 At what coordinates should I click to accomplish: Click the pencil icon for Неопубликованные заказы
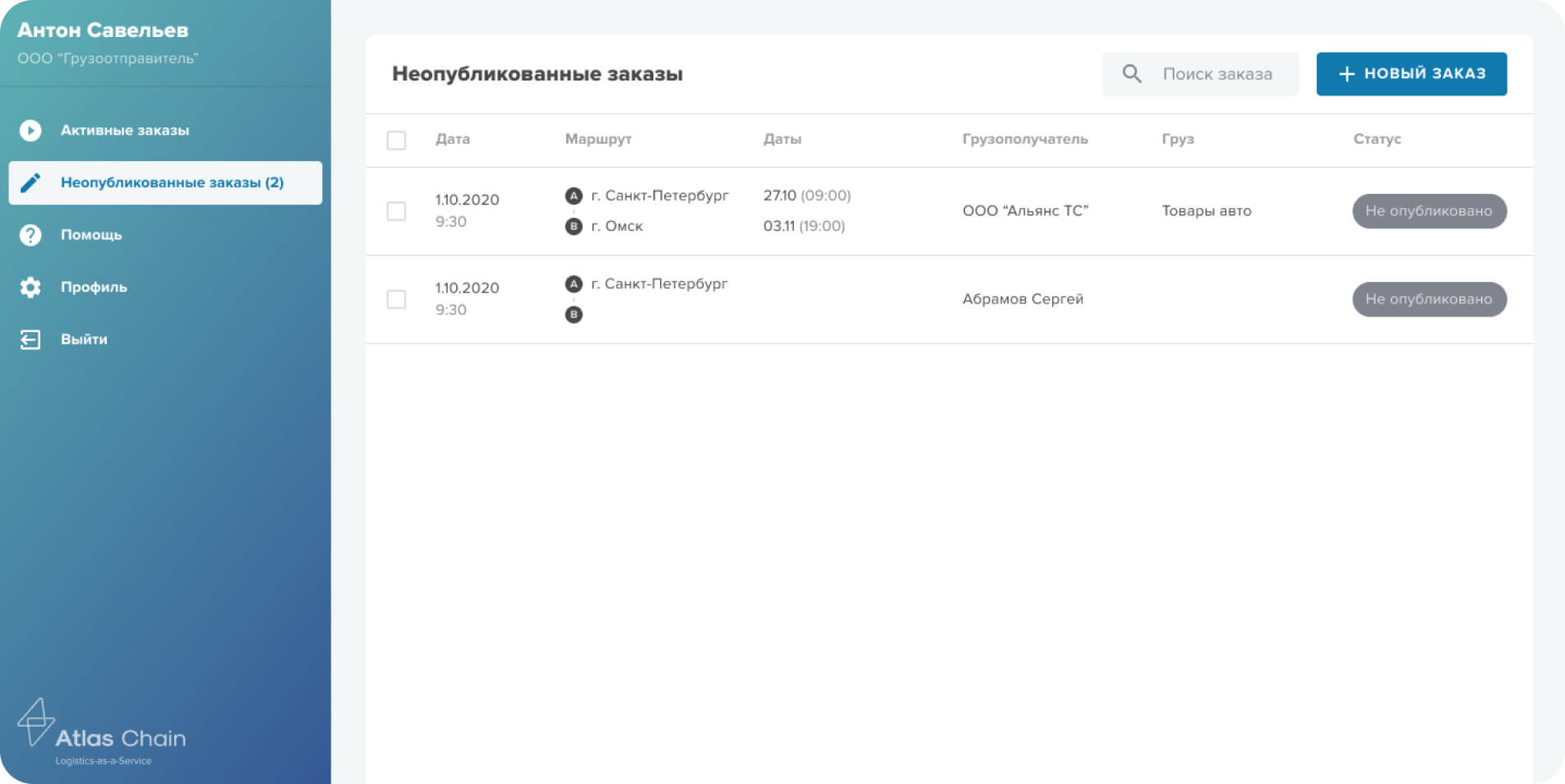pos(30,182)
